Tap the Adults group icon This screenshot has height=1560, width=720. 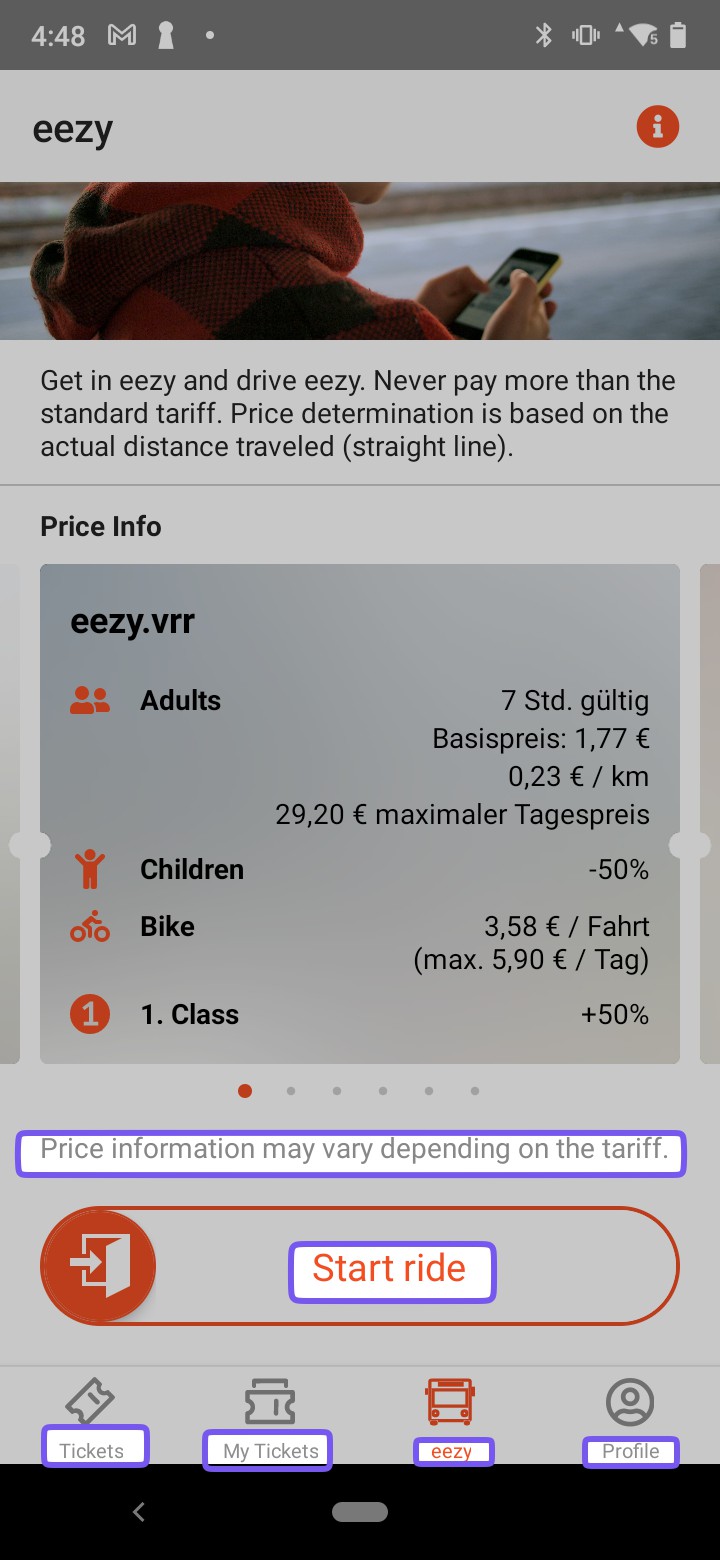click(x=90, y=701)
